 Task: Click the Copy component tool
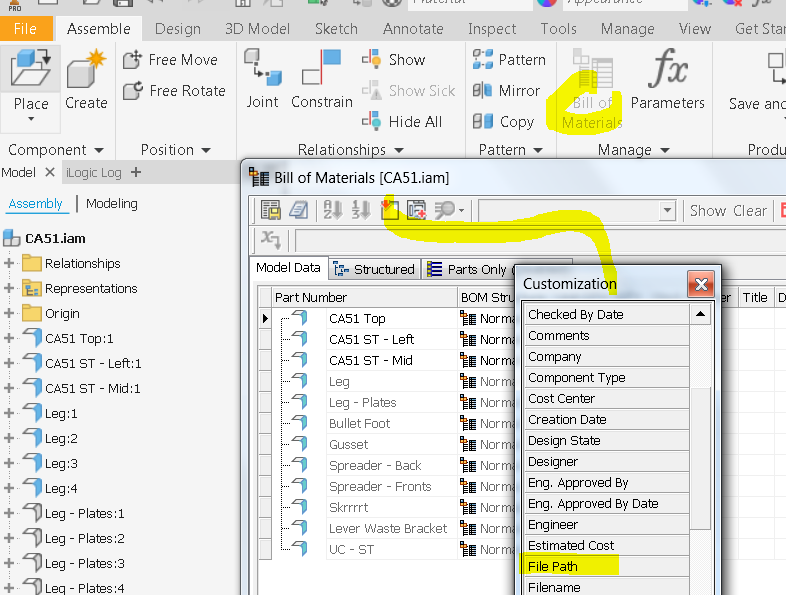point(503,122)
